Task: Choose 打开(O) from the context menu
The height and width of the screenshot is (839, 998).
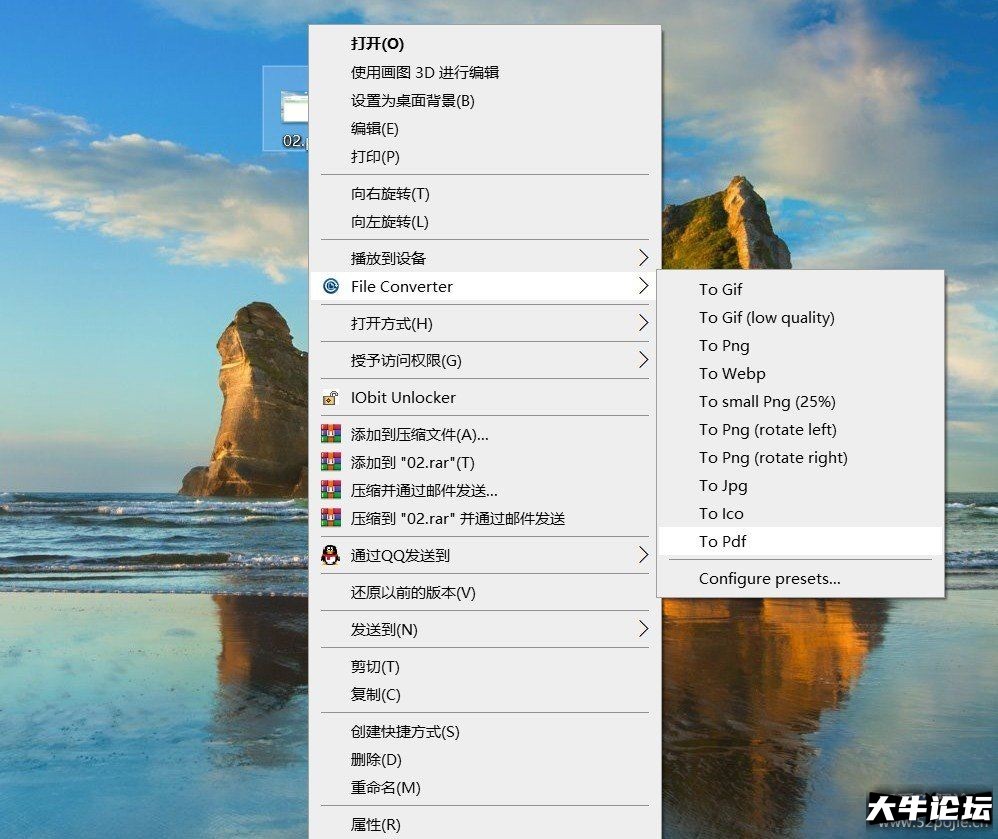Action: coord(485,44)
